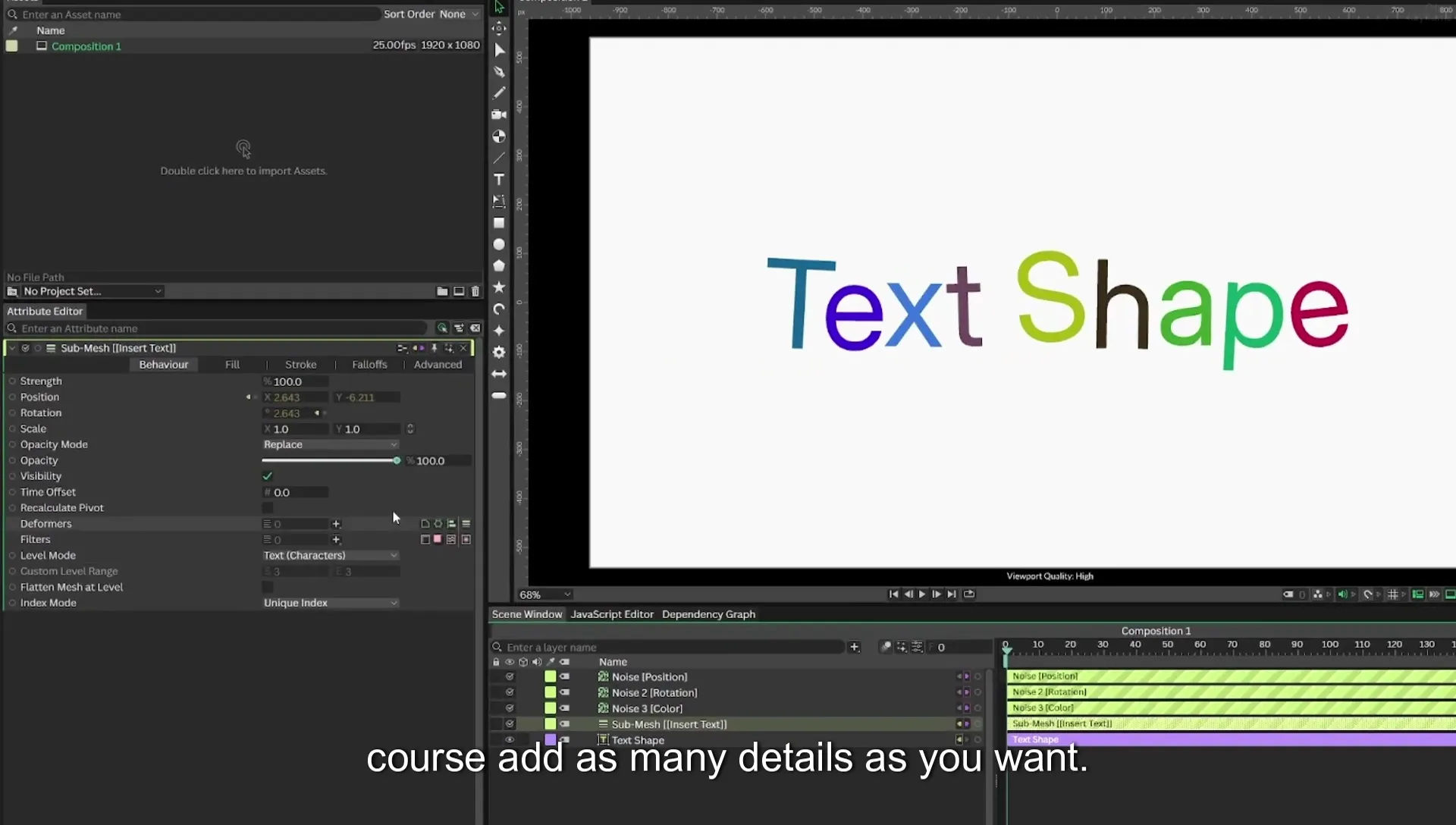This screenshot has height=825, width=1456.
Task: Choose the Cog shape tool
Action: [499, 352]
